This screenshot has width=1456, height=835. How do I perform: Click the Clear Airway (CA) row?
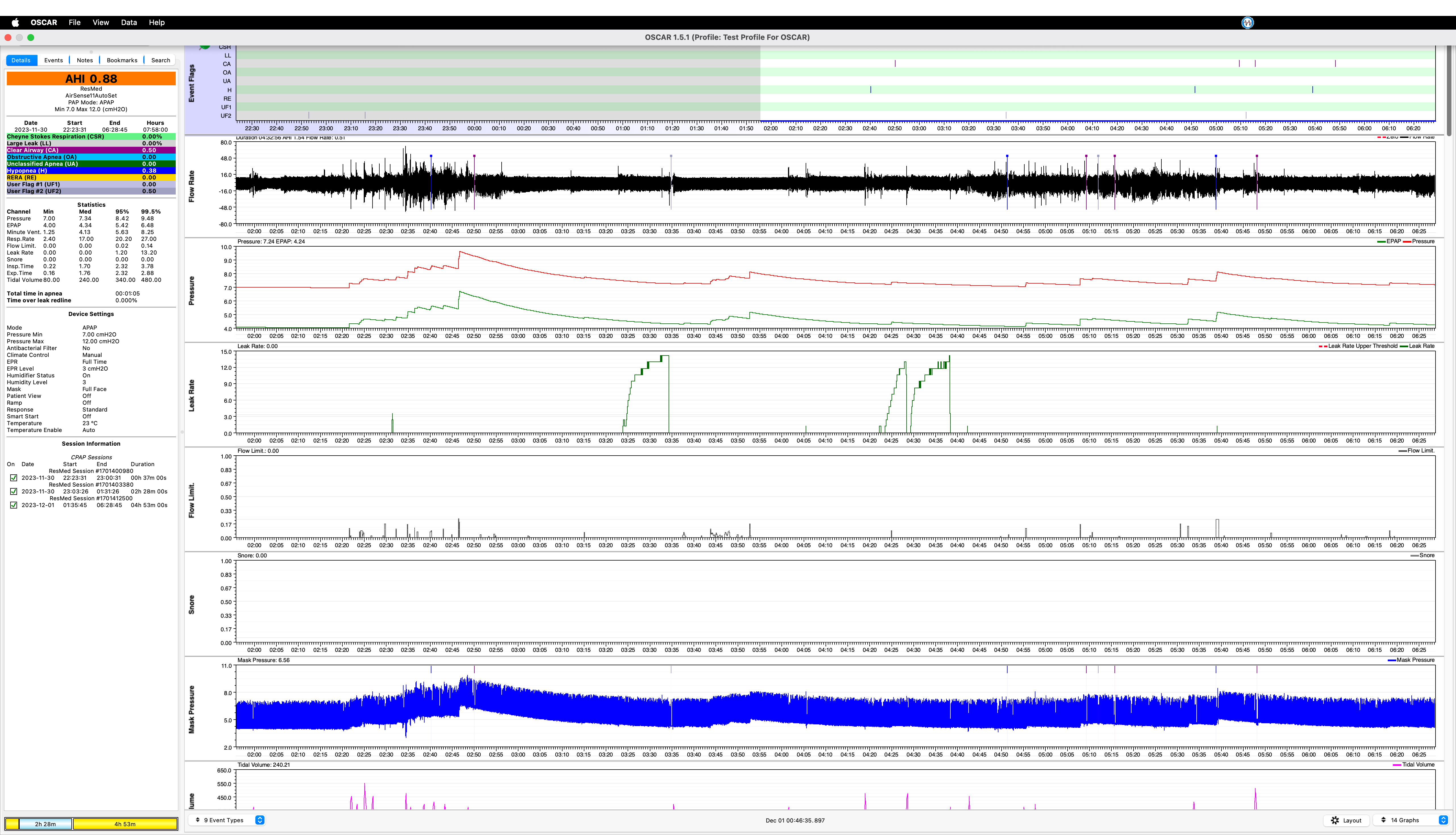[x=91, y=150]
